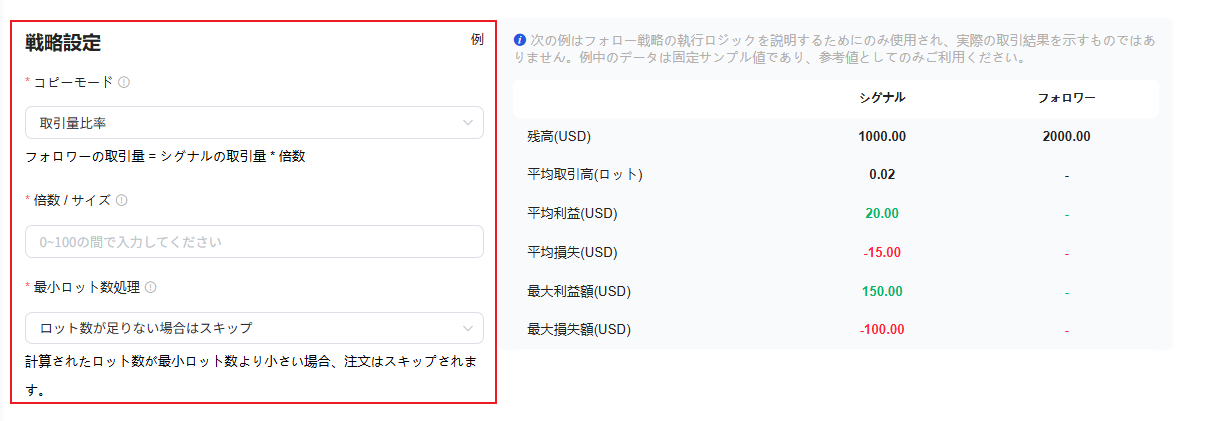Open the ロット数が足りない場合はスキップ dropdown arrow
The width and height of the screenshot is (1220, 421).
(467, 328)
